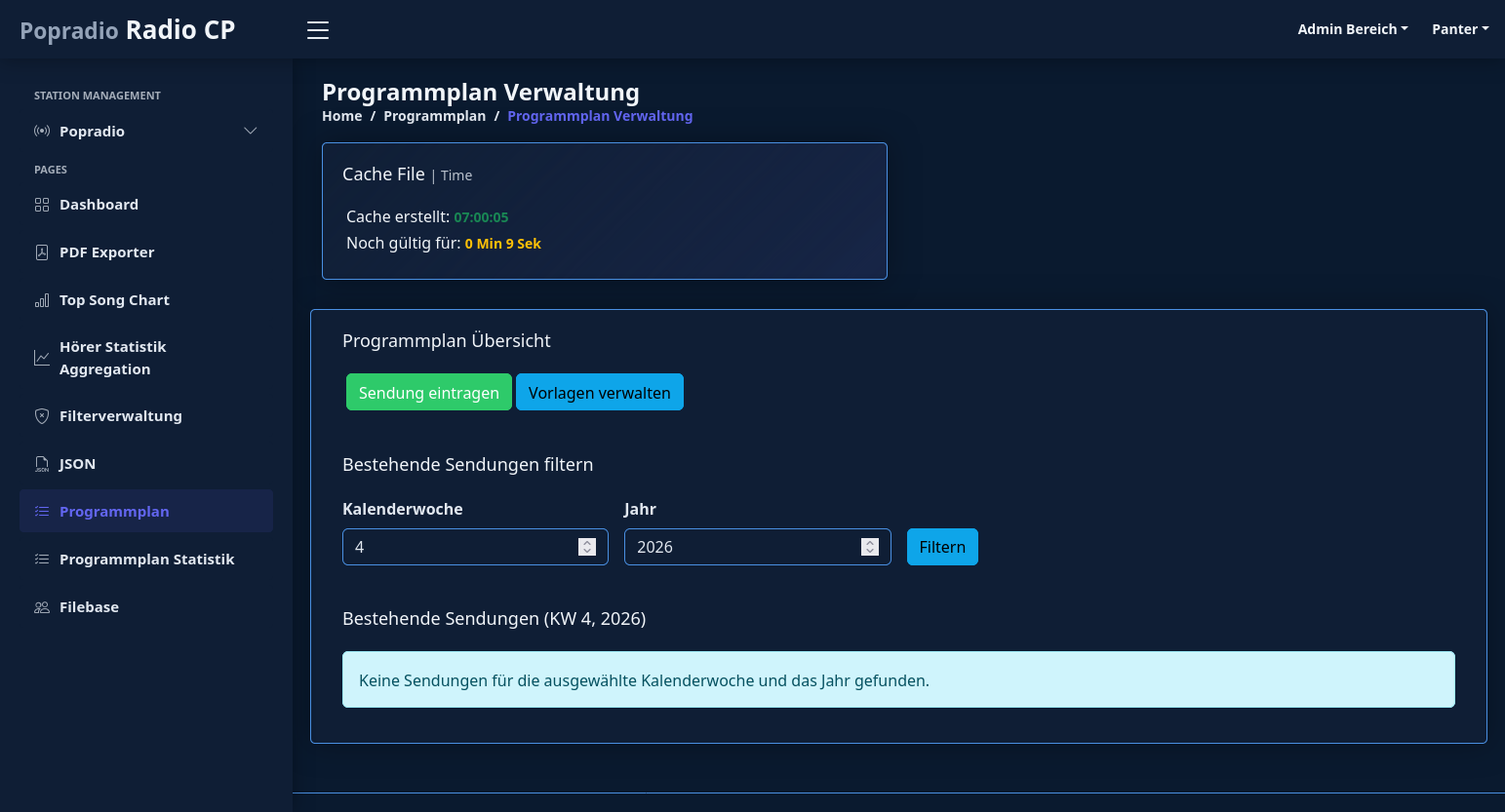Click inside the Jahr input field
The image size is (1505, 812).
click(741, 547)
